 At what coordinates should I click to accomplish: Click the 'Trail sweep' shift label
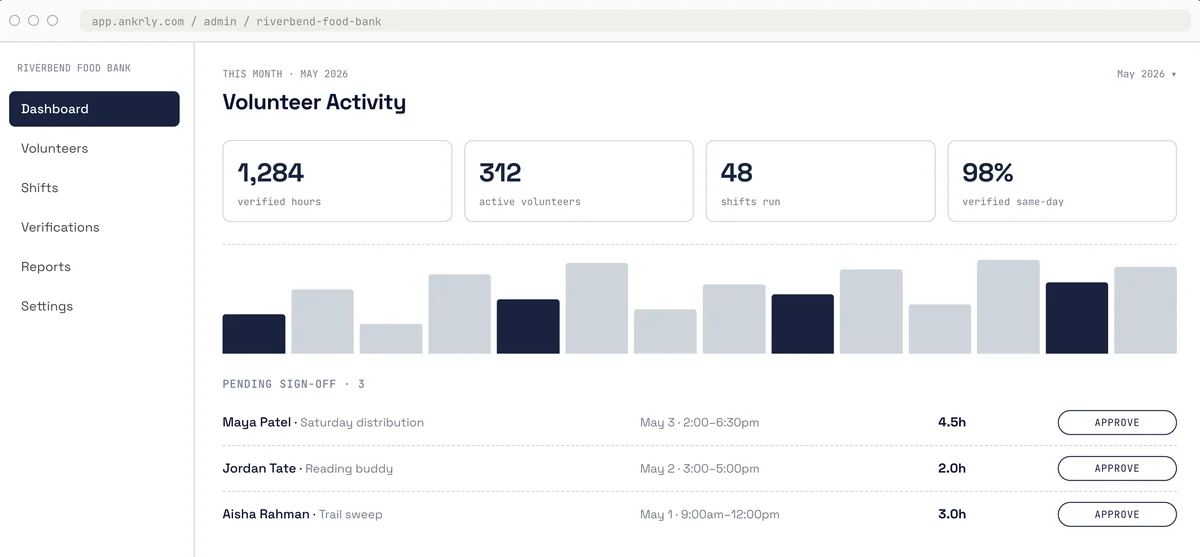click(x=351, y=515)
